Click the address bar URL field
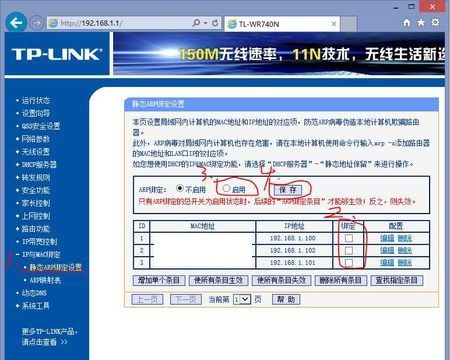 [x=120, y=23]
